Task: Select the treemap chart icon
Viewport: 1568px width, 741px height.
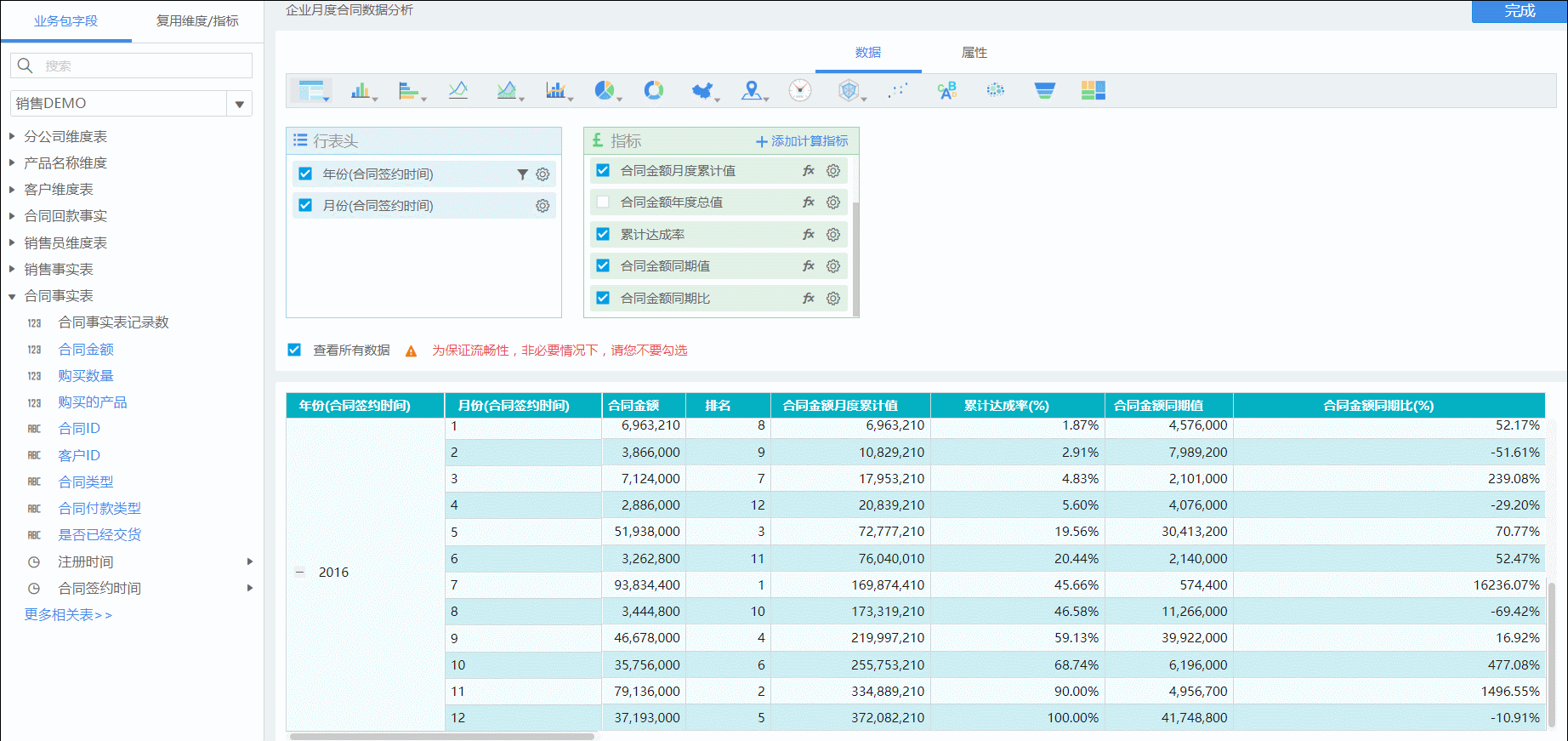Action: click(1094, 90)
